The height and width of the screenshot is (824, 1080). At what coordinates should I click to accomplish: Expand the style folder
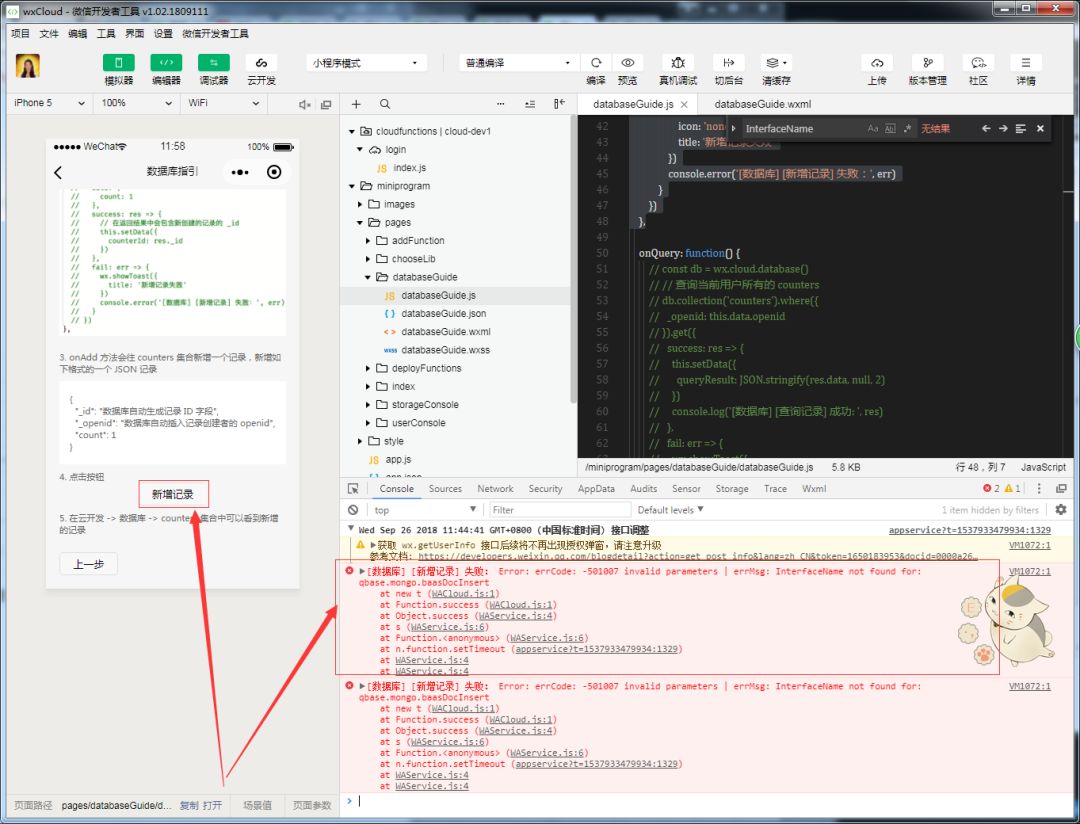pos(360,441)
